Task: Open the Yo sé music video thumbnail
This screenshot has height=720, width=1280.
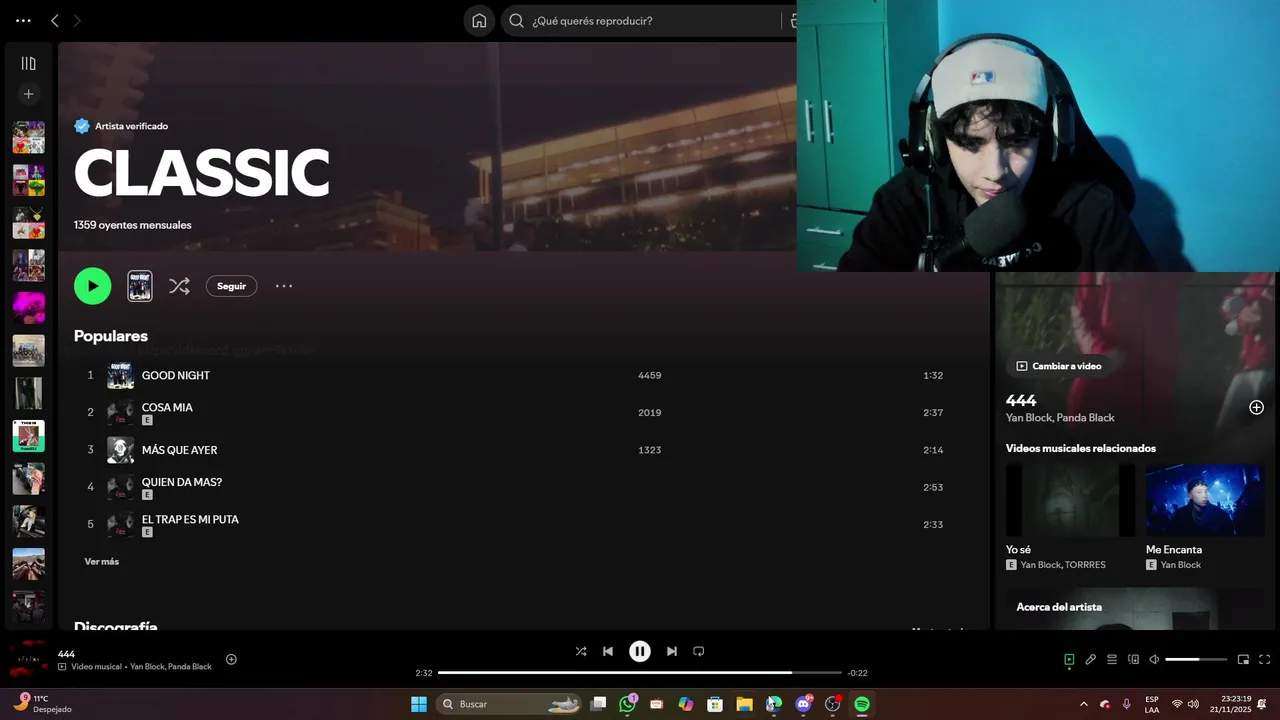Action: click(x=1070, y=500)
